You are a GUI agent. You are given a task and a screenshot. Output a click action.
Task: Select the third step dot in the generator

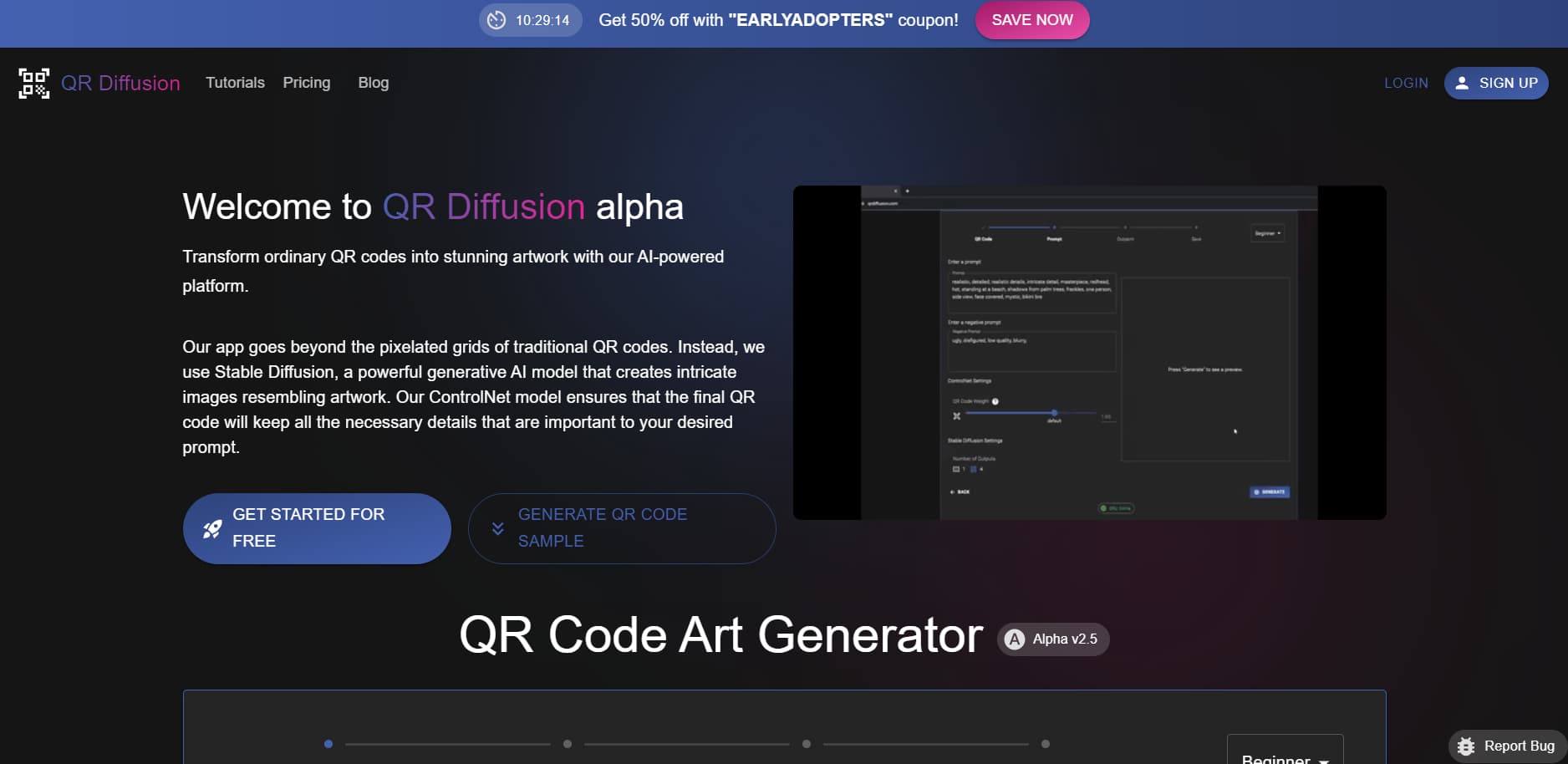coord(807,744)
